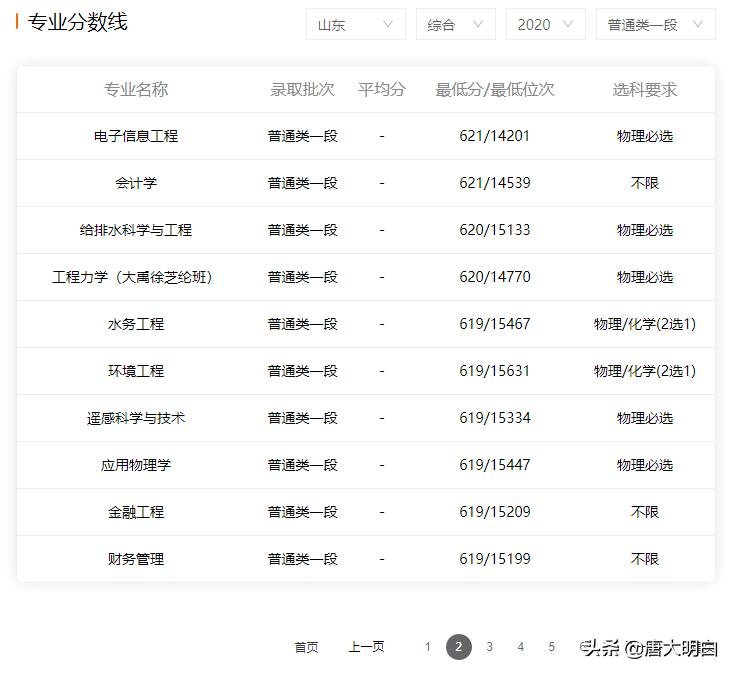The height and width of the screenshot is (674, 735).
Task: Select the 财务管理 major row
Action: click(366, 559)
